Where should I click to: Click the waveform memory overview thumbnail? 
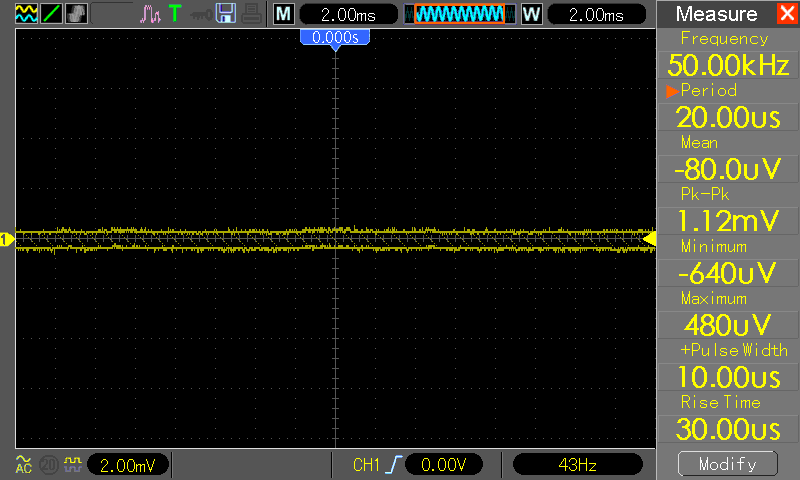[x=460, y=14]
